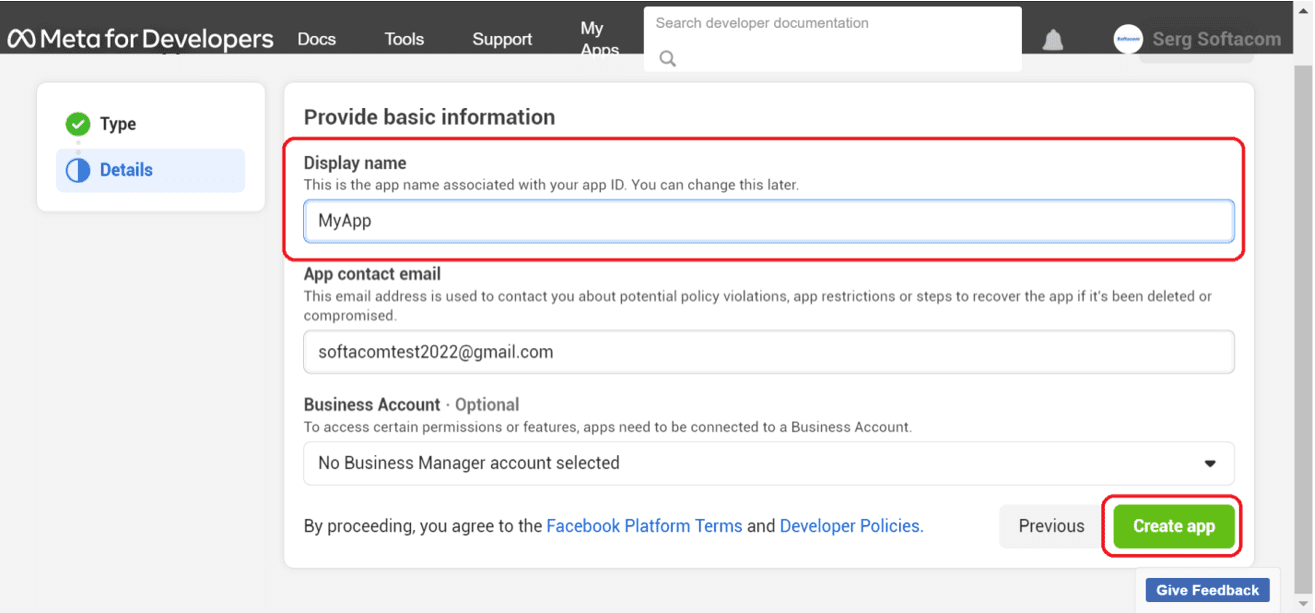Open the Docs menu

317,39
